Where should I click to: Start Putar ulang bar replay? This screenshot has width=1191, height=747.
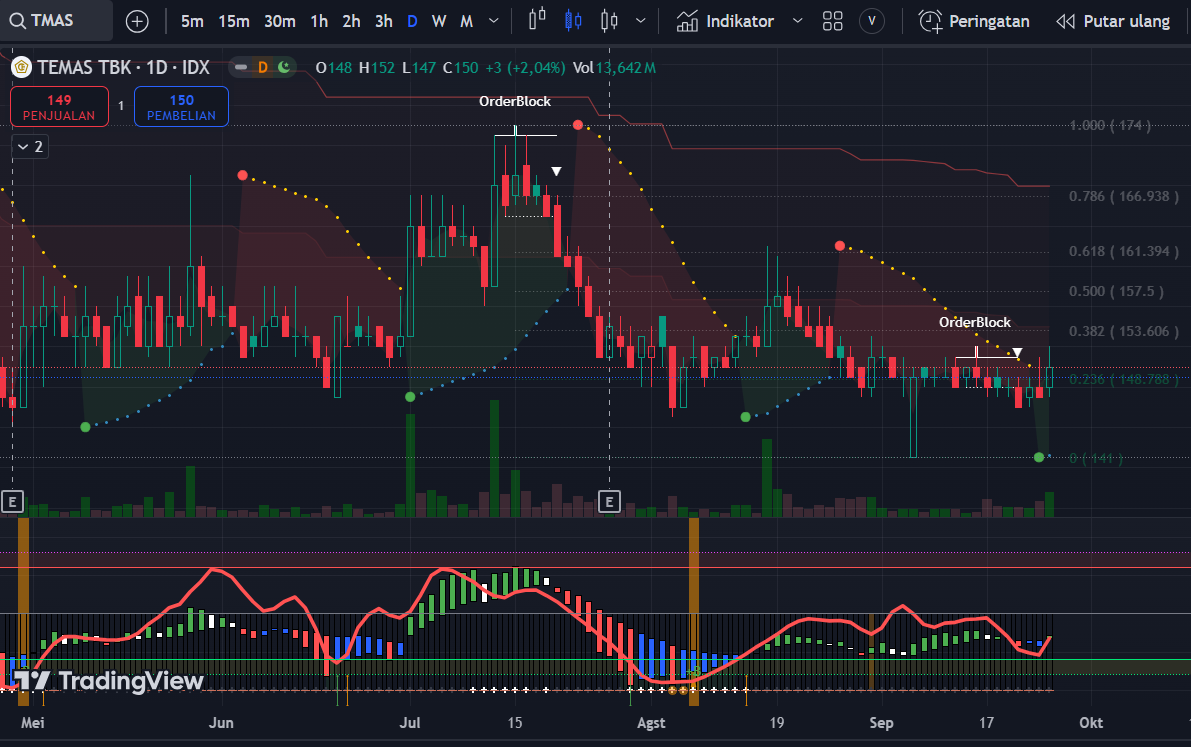coord(1113,21)
